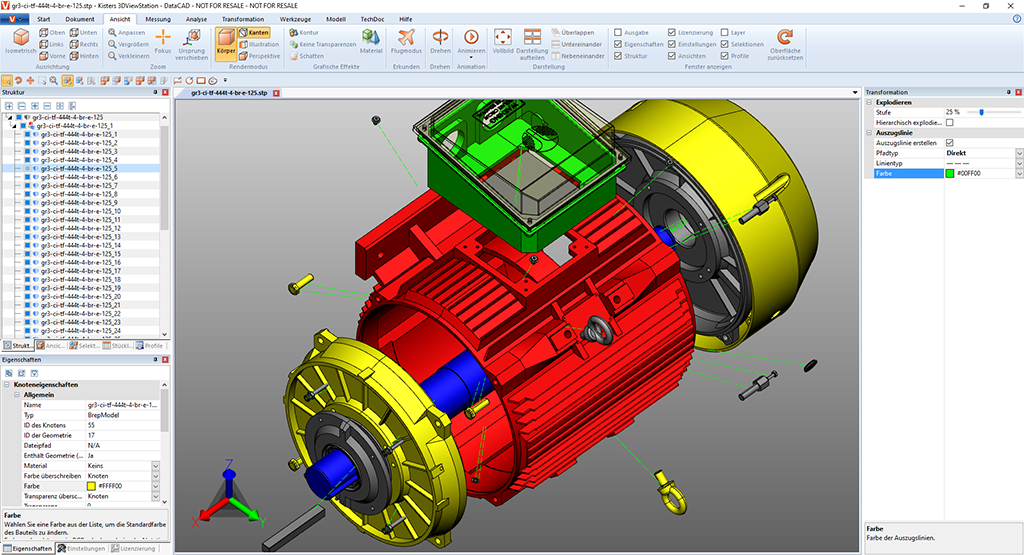The height and width of the screenshot is (555, 1024).
Task: Open Farbe überschreiben dropdown
Action: (x=155, y=476)
